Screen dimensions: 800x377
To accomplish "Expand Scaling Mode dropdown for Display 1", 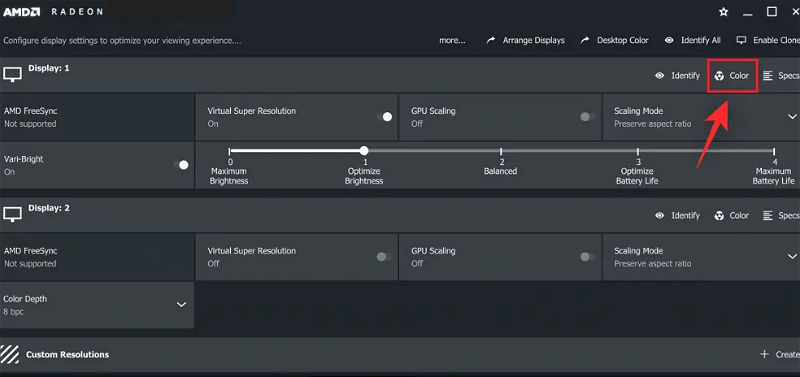I will 792,117.
